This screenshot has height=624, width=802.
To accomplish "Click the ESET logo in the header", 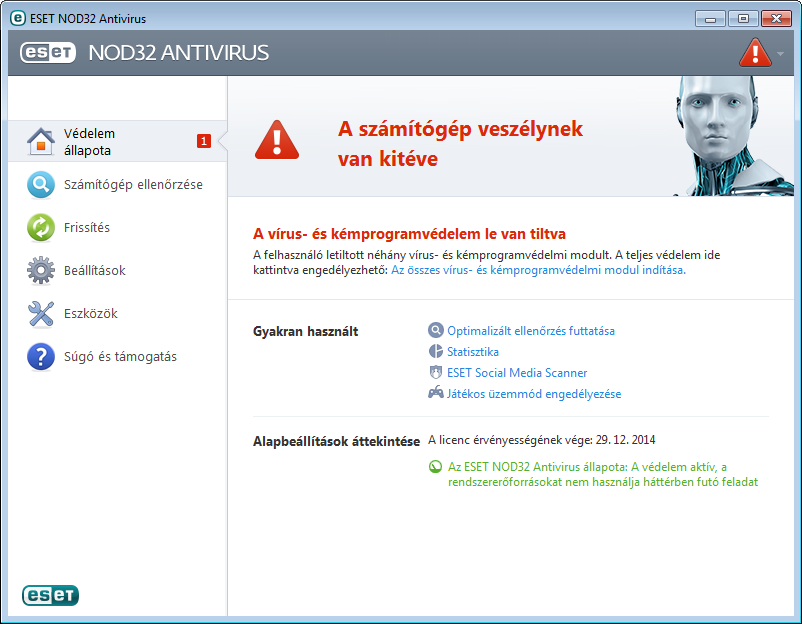I will (48, 52).
